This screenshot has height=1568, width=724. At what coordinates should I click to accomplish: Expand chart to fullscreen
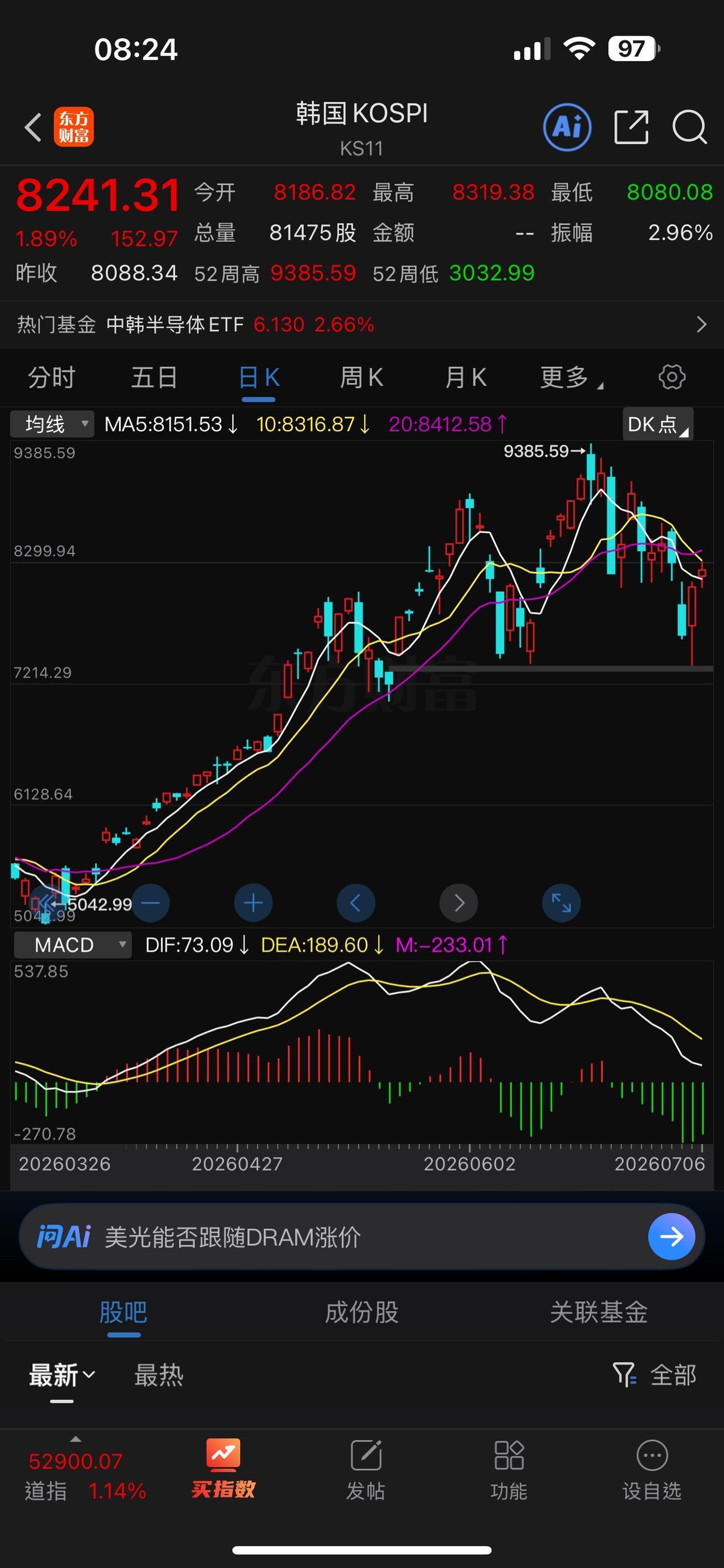[561, 903]
